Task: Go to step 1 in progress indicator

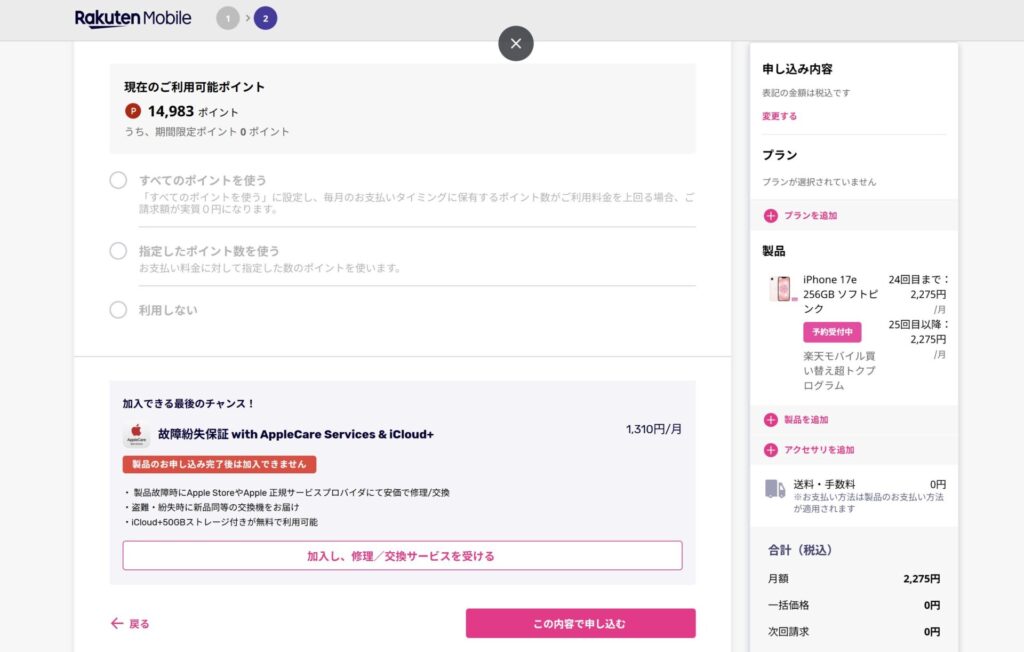Action: tap(228, 18)
